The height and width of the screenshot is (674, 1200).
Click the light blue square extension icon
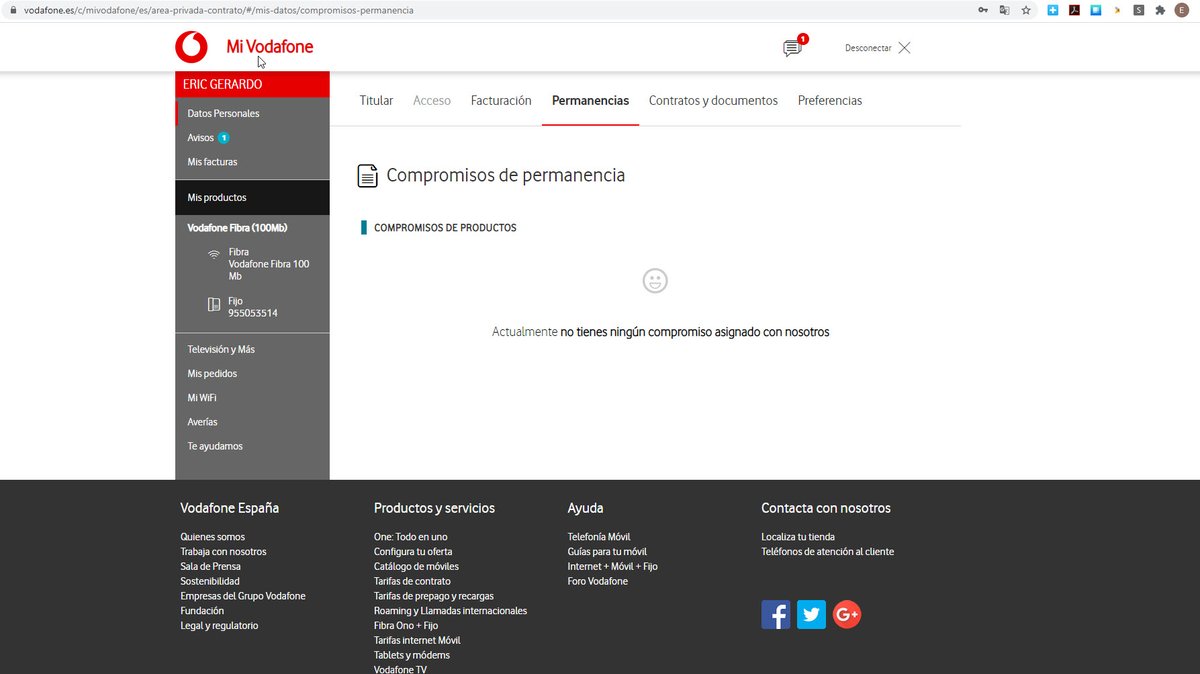tap(1096, 10)
